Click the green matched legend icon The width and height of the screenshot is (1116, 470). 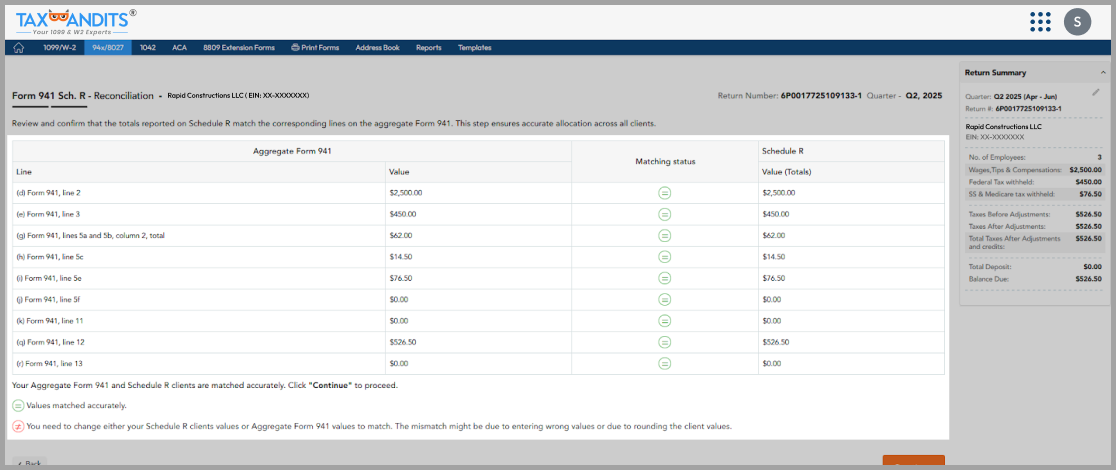pos(18,406)
